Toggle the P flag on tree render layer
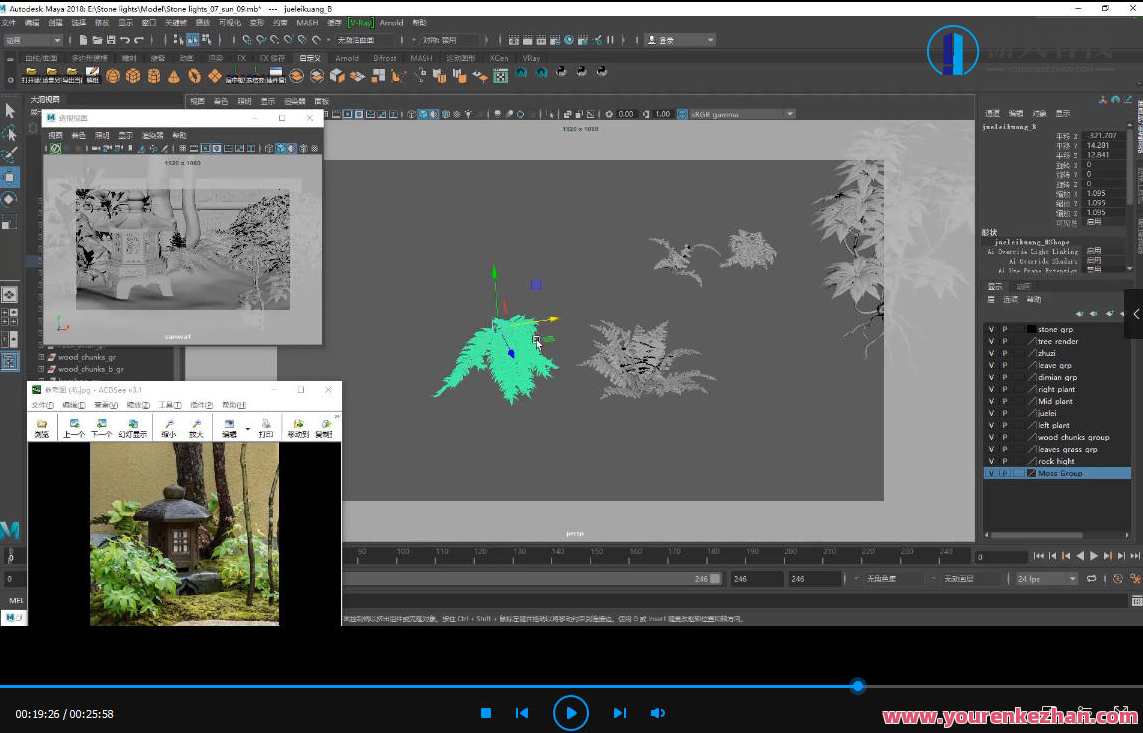This screenshot has width=1143, height=733. coord(1005,341)
